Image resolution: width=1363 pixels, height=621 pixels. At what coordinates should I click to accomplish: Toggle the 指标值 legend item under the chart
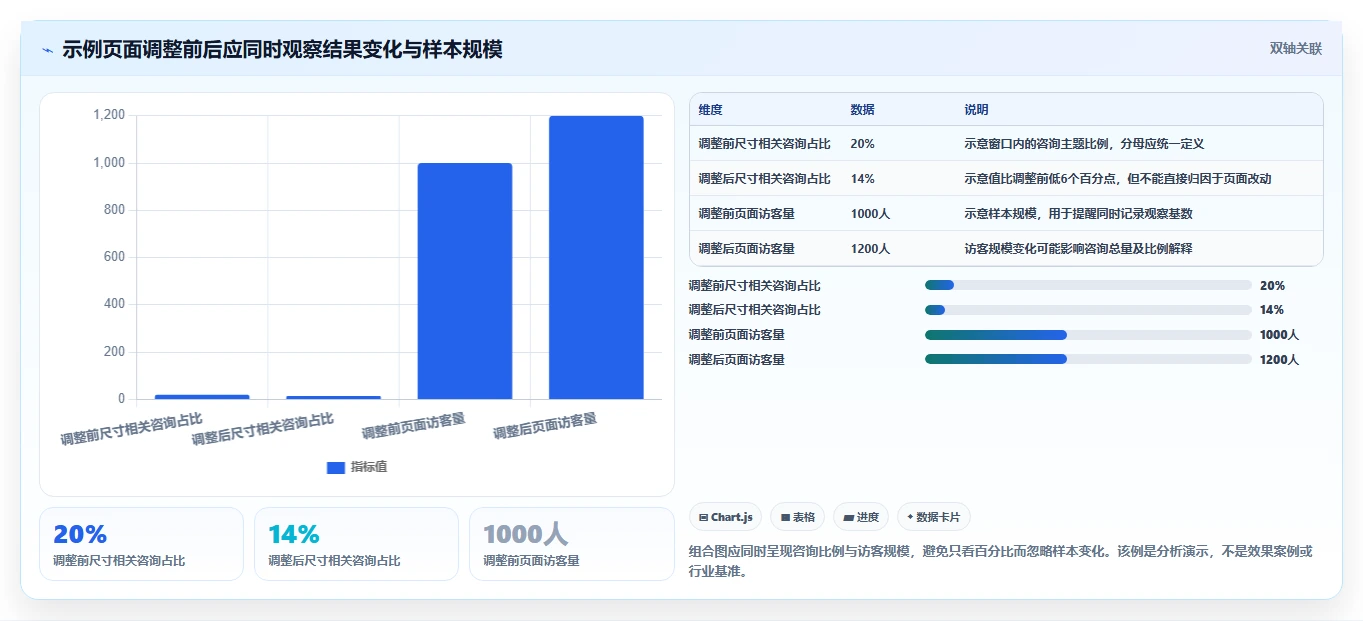357,467
